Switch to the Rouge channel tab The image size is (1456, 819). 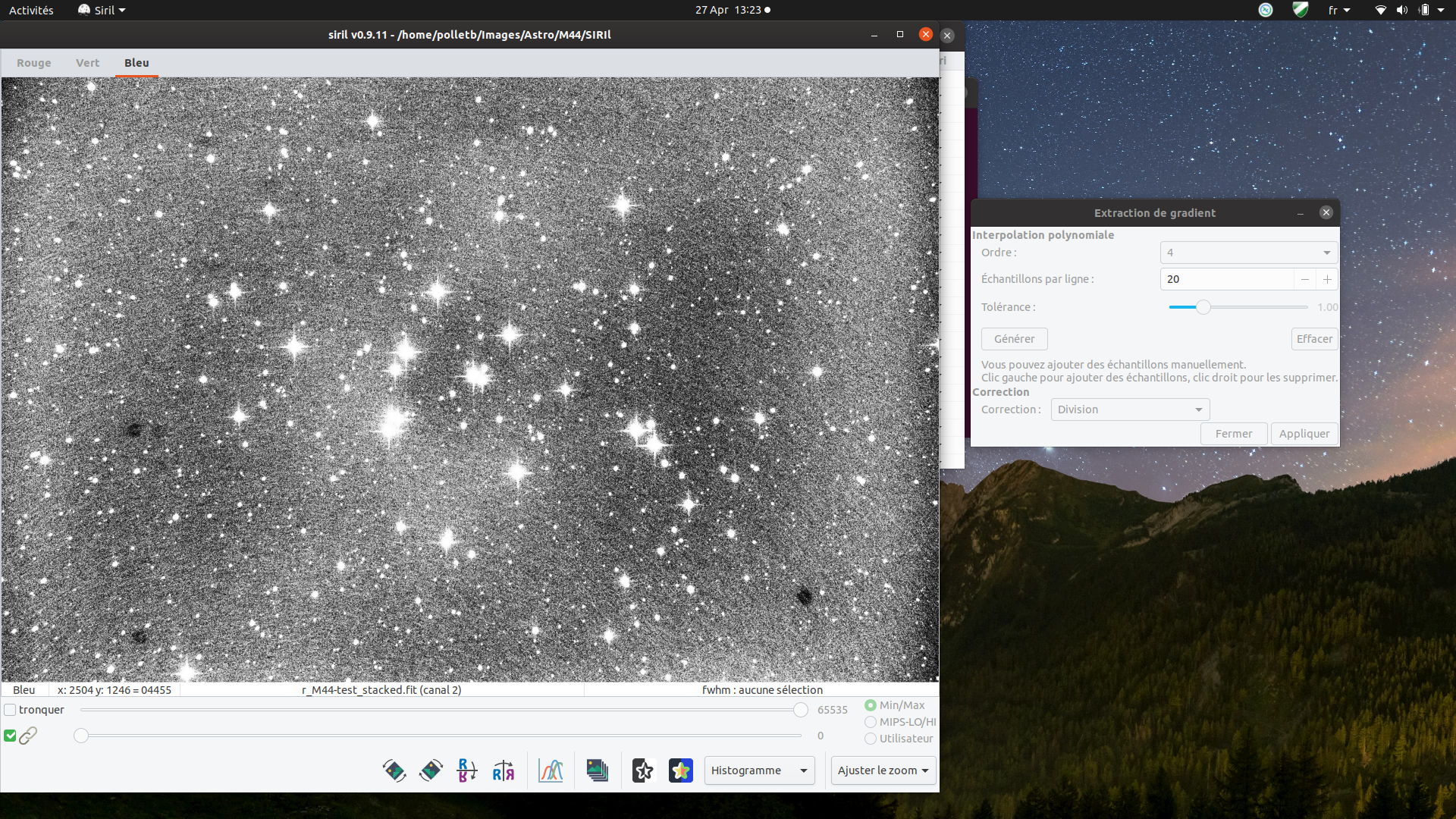click(x=34, y=63)
